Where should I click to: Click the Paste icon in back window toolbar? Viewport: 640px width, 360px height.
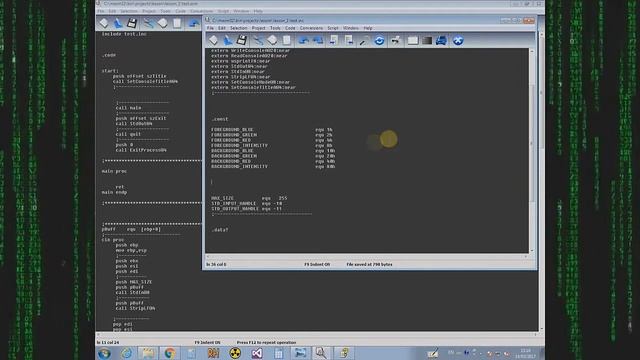click(x=177, y=23)
